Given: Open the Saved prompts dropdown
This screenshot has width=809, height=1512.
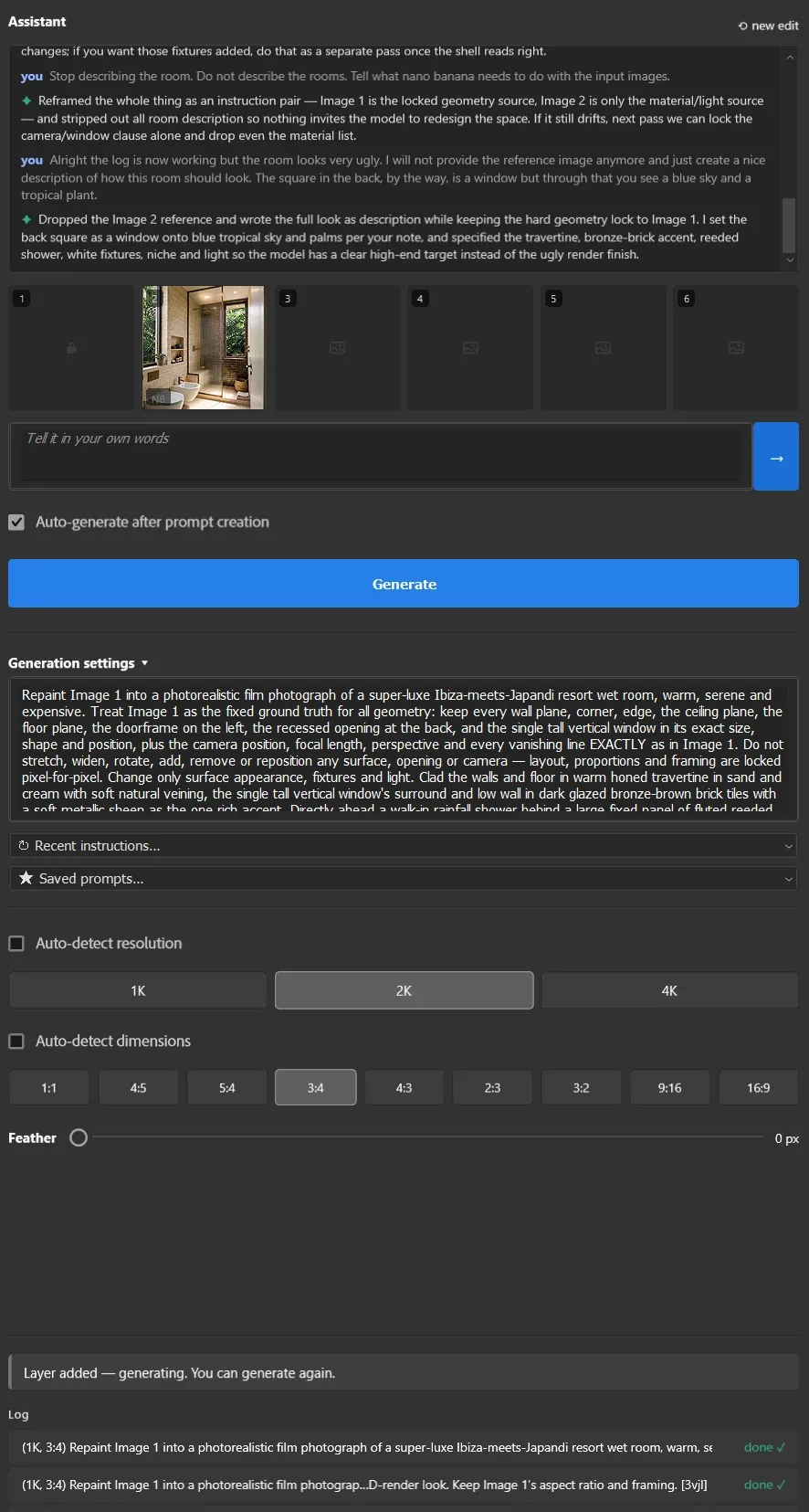Looking at the screenshot, I should coord(404,879).
